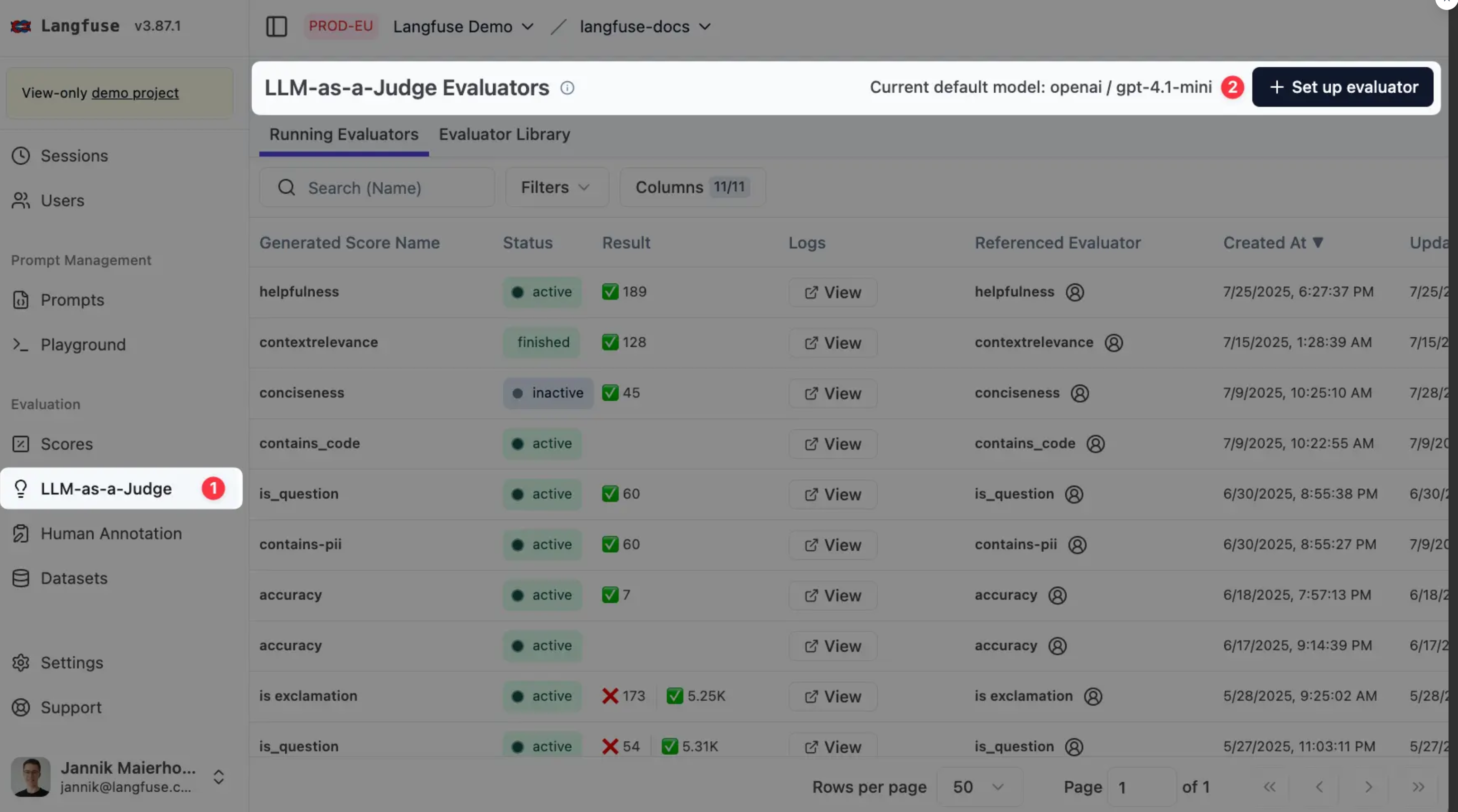
Task: Open the Playground from sidebar
Action: [x=83, y=344]
